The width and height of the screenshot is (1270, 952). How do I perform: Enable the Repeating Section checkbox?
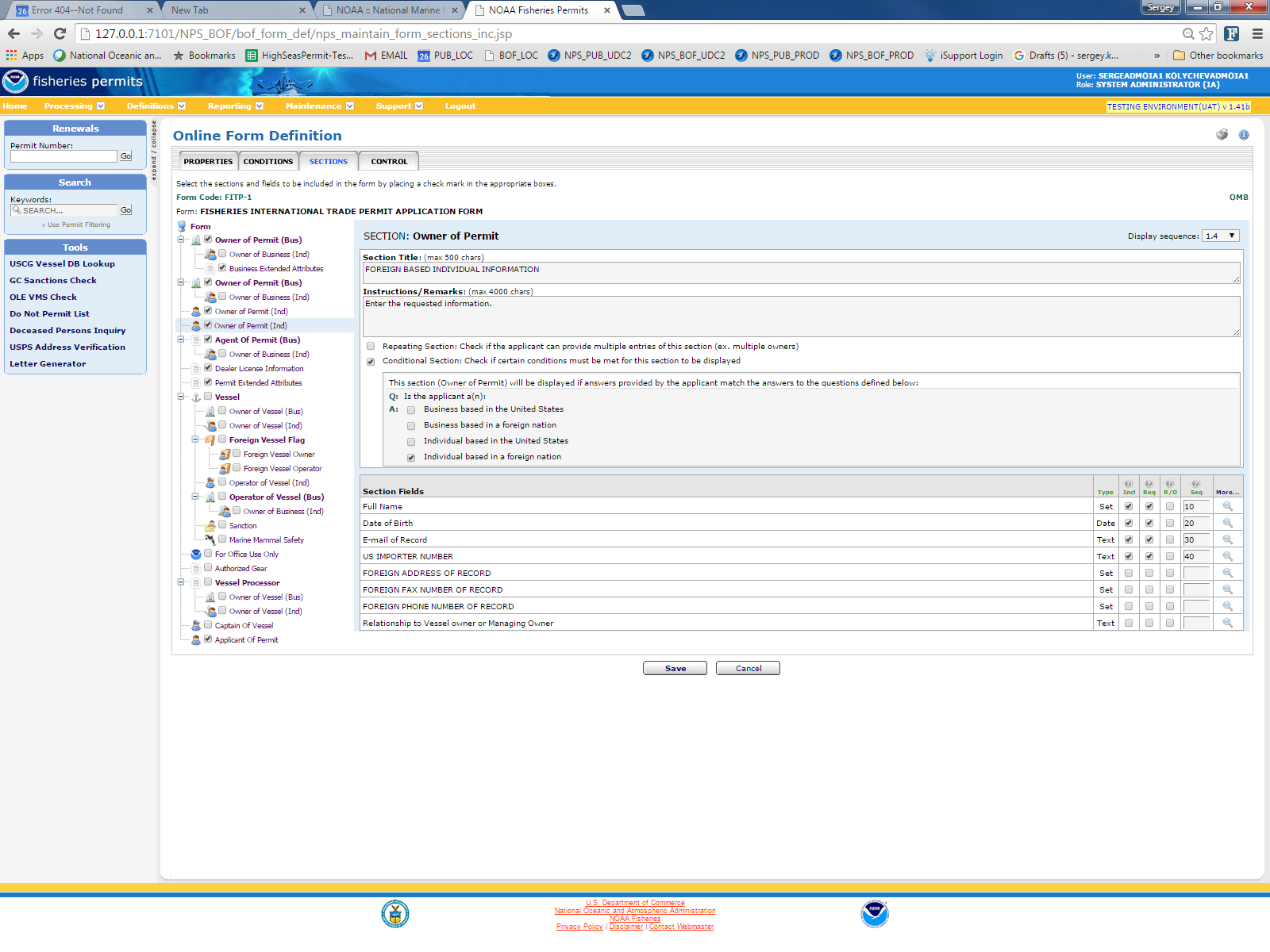(x=371, y=347)
